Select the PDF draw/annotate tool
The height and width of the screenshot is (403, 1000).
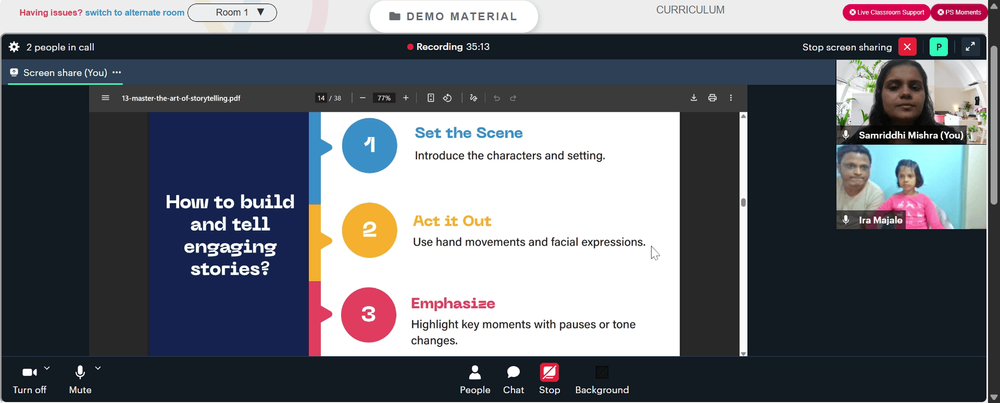(x=473, y=98)
